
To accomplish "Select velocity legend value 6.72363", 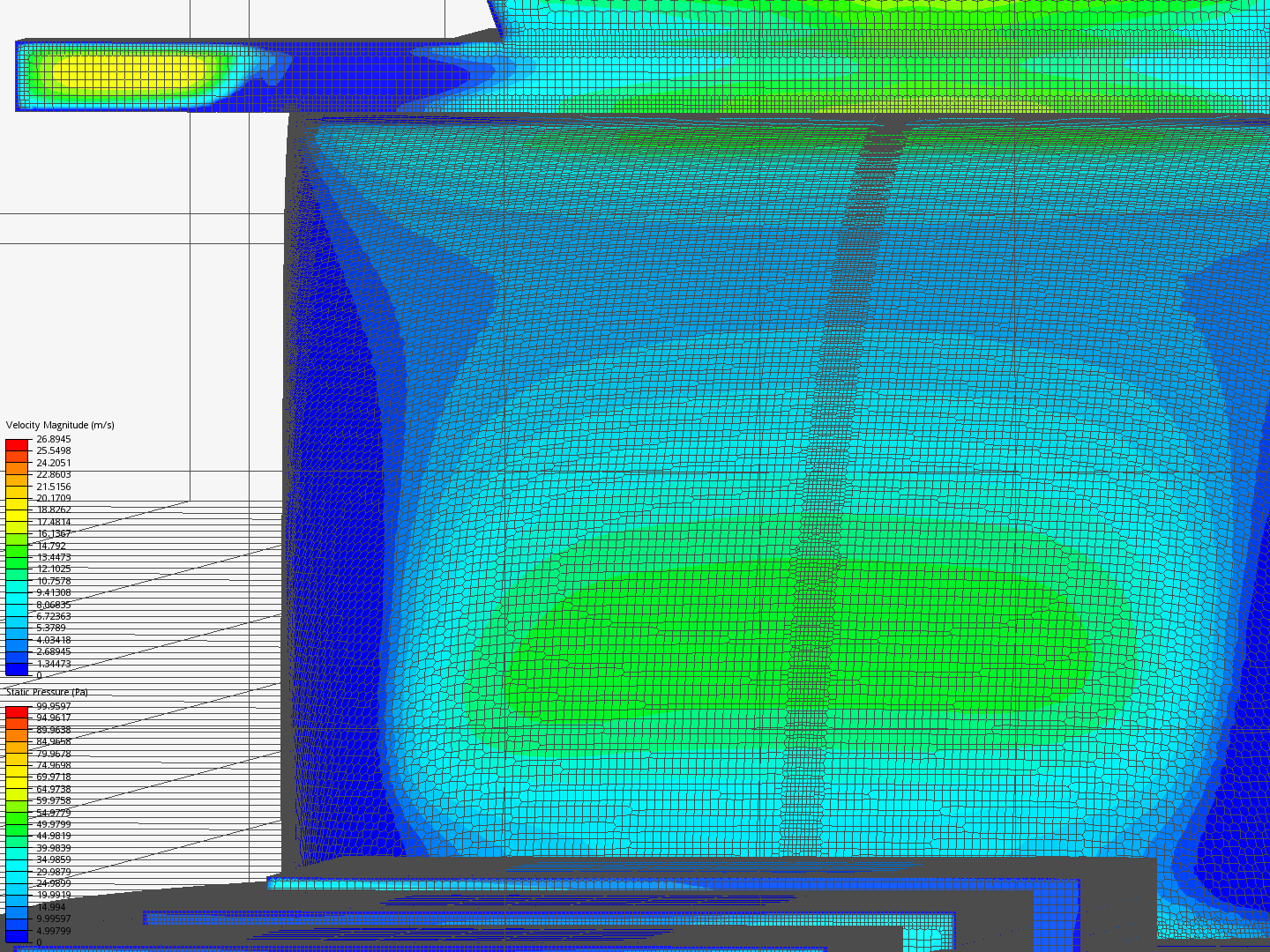I will (x=54, y=616).
